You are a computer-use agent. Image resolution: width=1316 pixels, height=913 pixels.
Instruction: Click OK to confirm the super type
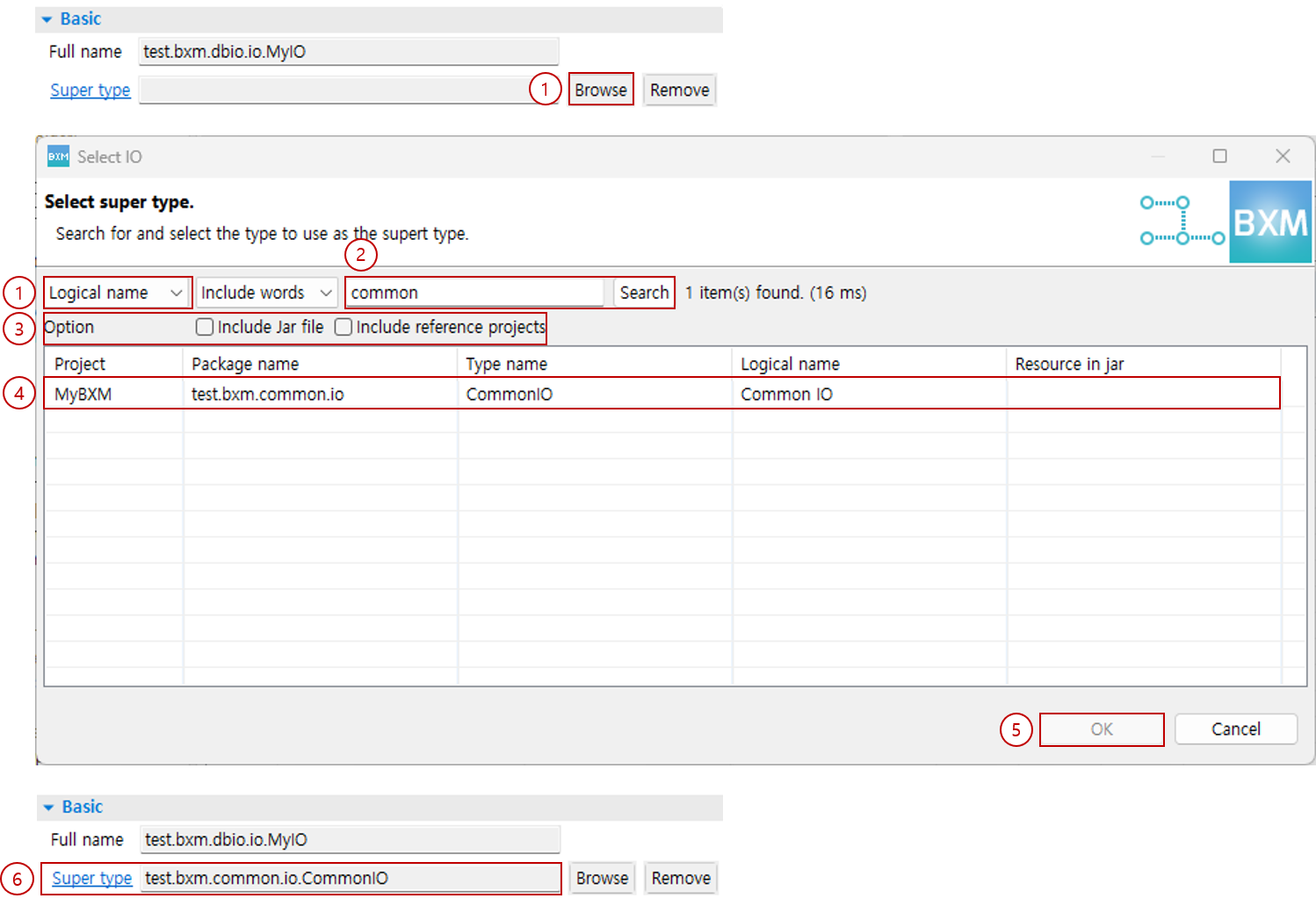[1101, 729]
